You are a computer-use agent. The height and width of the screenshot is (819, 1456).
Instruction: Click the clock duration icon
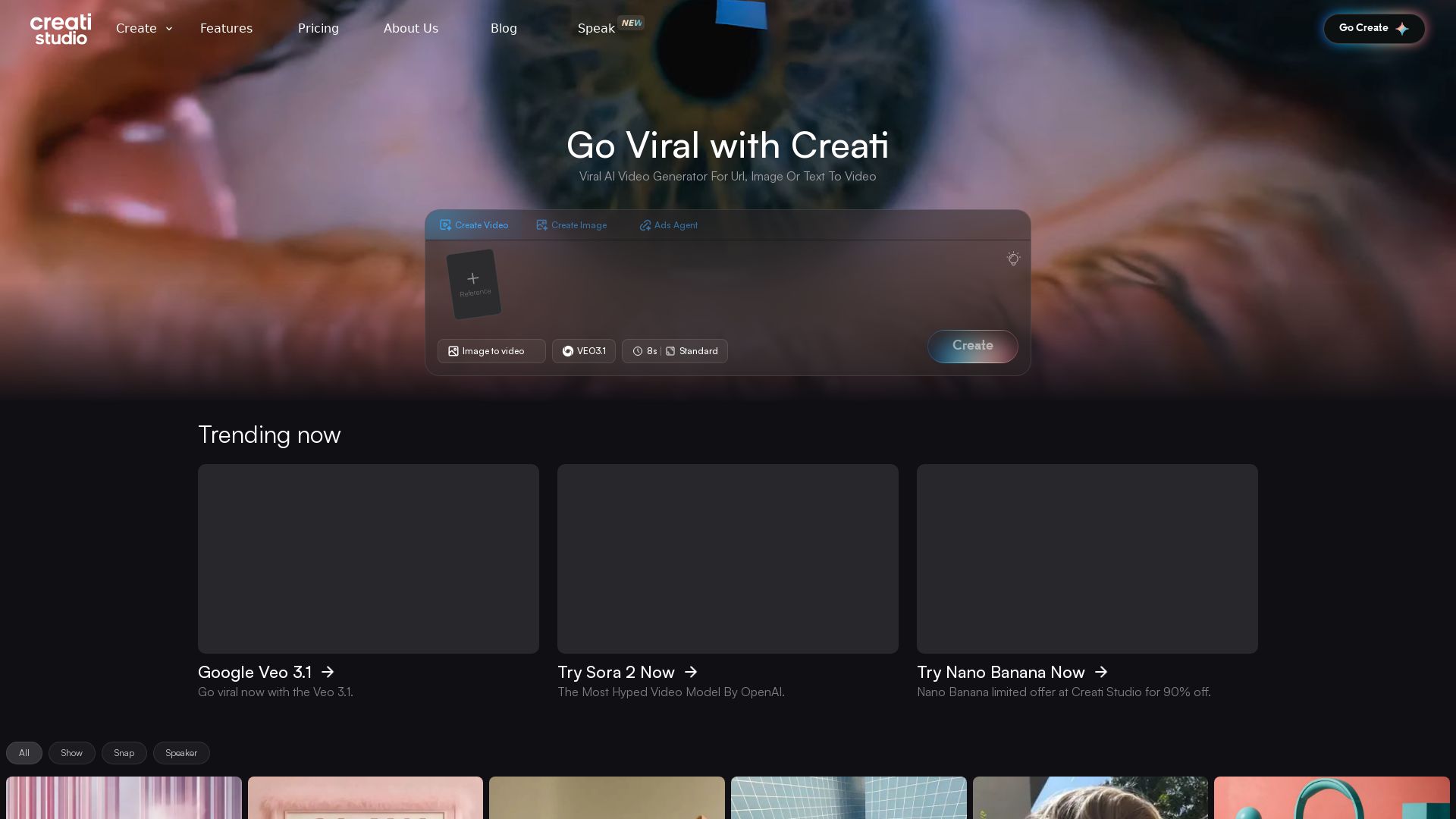(638, 351)
